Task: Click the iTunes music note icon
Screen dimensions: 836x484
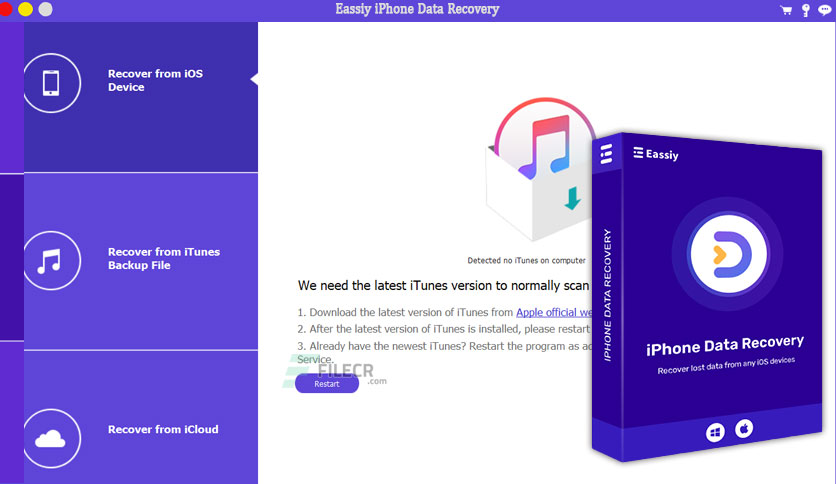Action: click(x=51, y=261)
